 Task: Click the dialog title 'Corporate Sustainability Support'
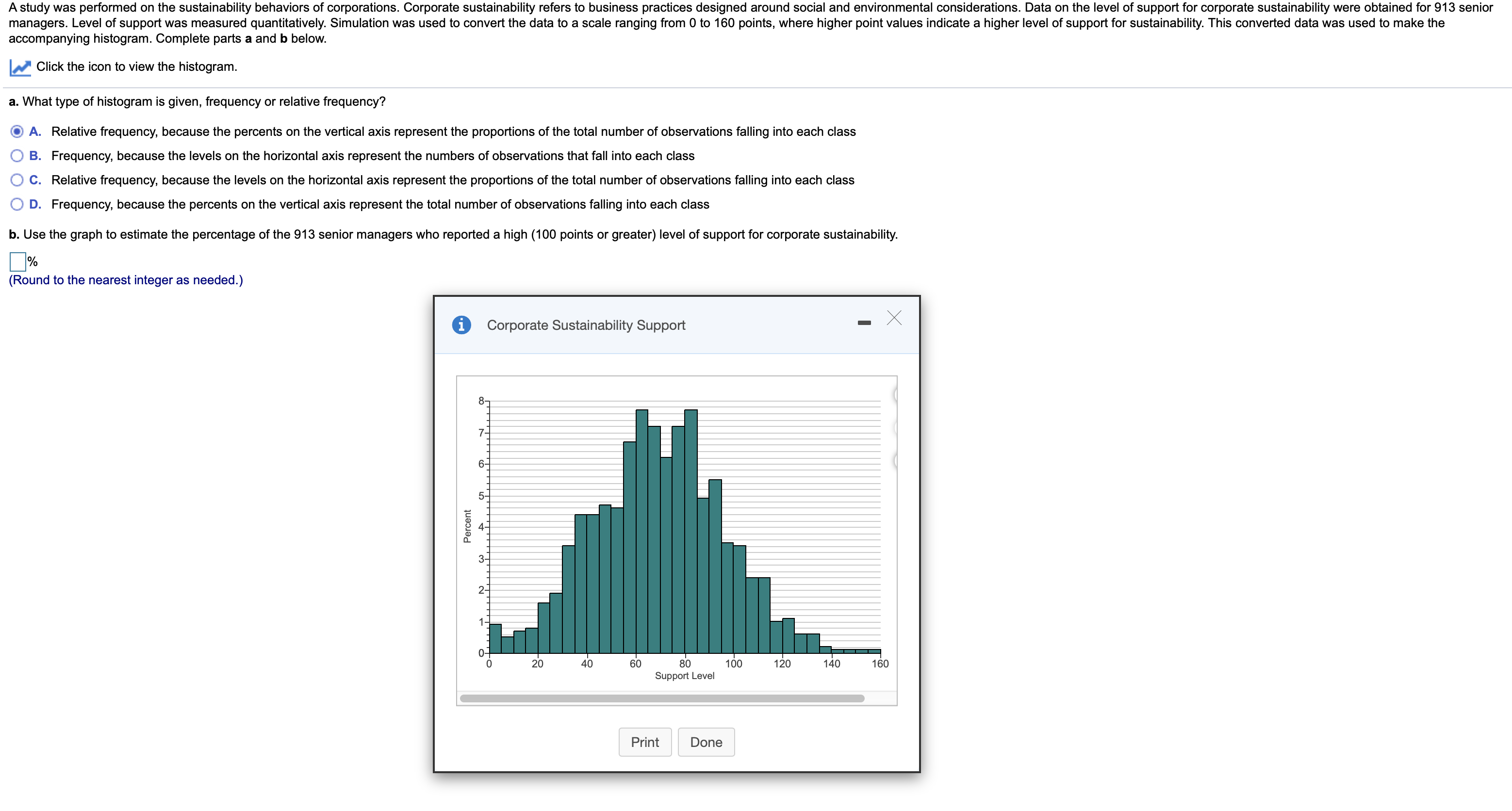[586, 325]
